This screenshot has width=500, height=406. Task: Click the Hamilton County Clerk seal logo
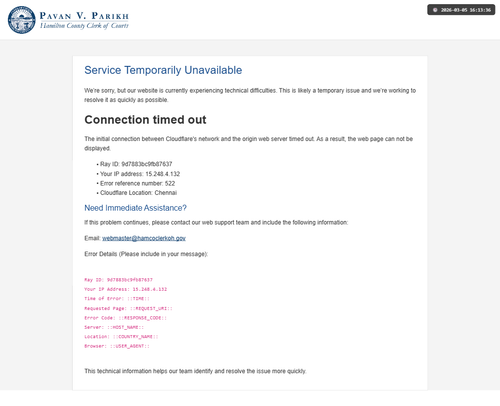pos(22,20)
